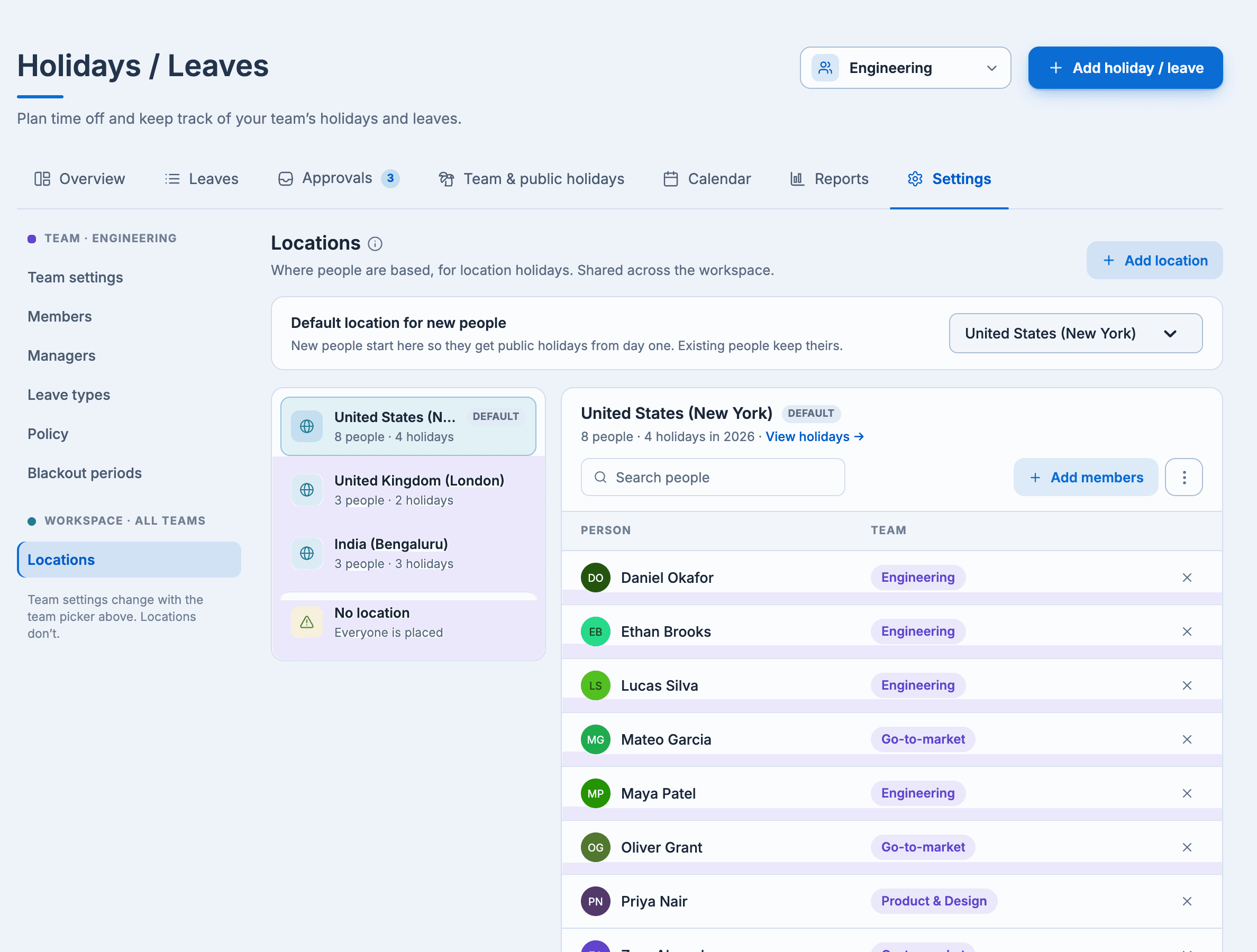The image size is (1257, 952).
Task: Click the globe icon for India (Bengaluru)
Action: [307, 553]
